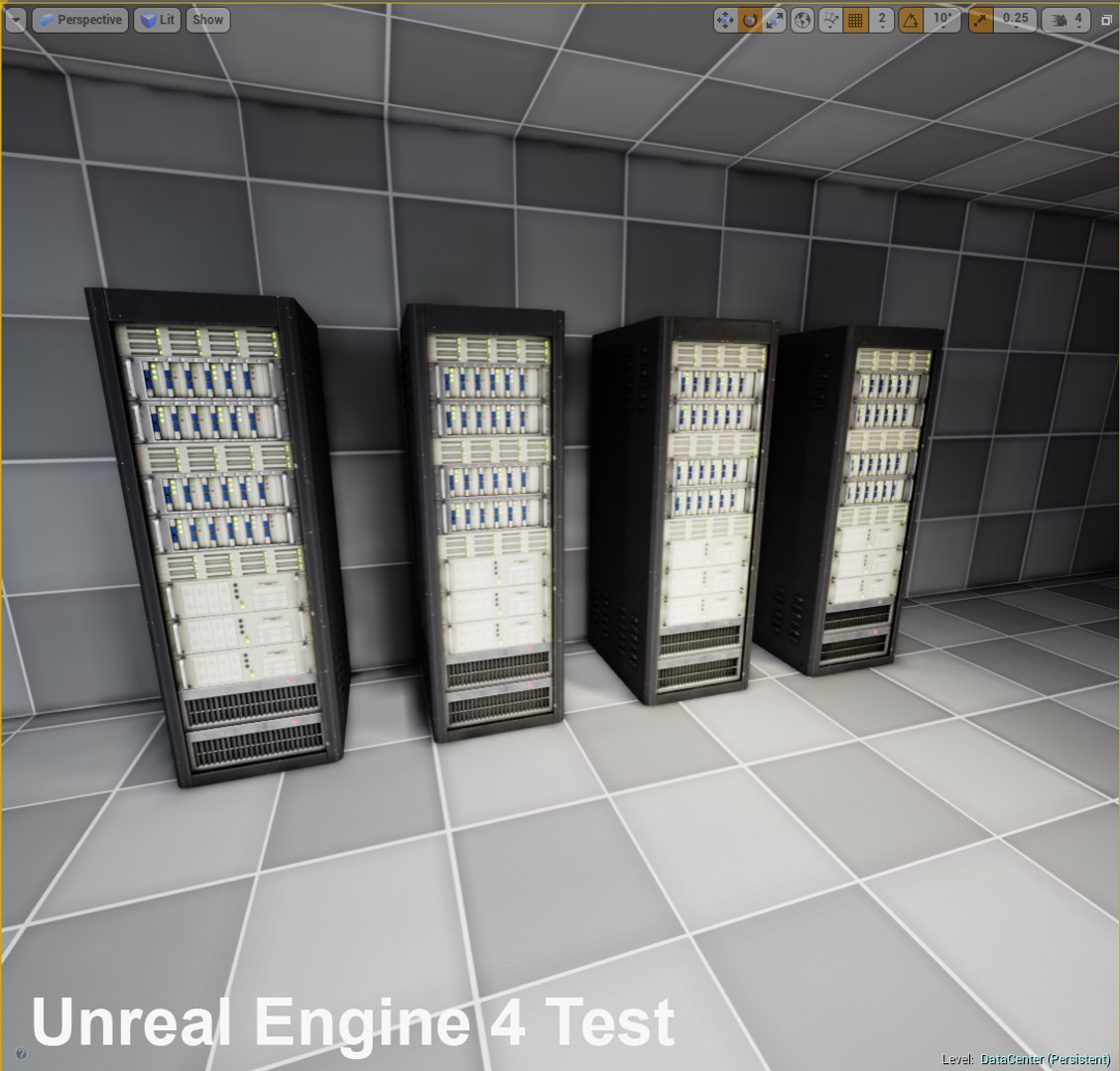Maximize or restore the viewport

[1106, 20]
